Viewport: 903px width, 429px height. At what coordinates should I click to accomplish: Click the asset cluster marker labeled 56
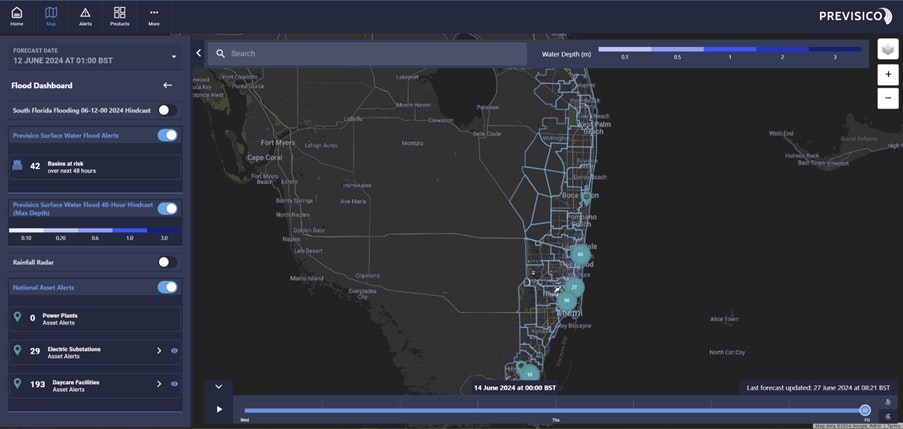point(567,301)
